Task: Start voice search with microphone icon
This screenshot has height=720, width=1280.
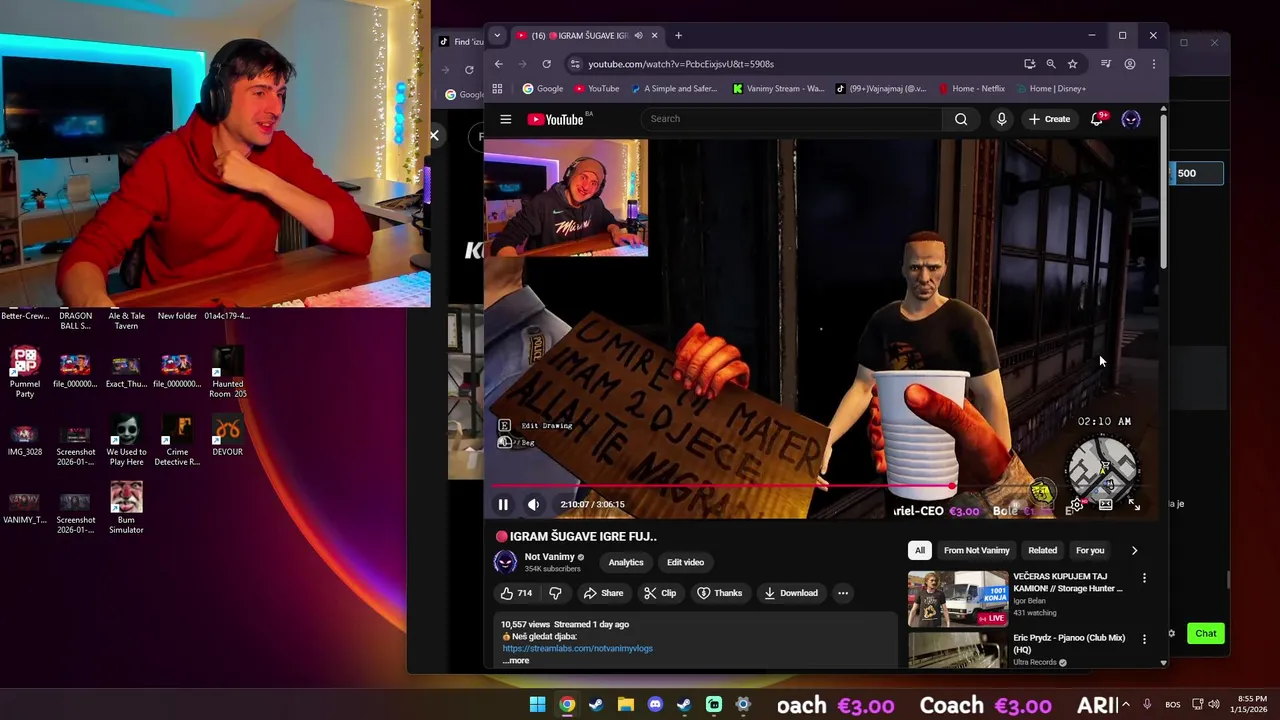Action: tap(1001, 119)
